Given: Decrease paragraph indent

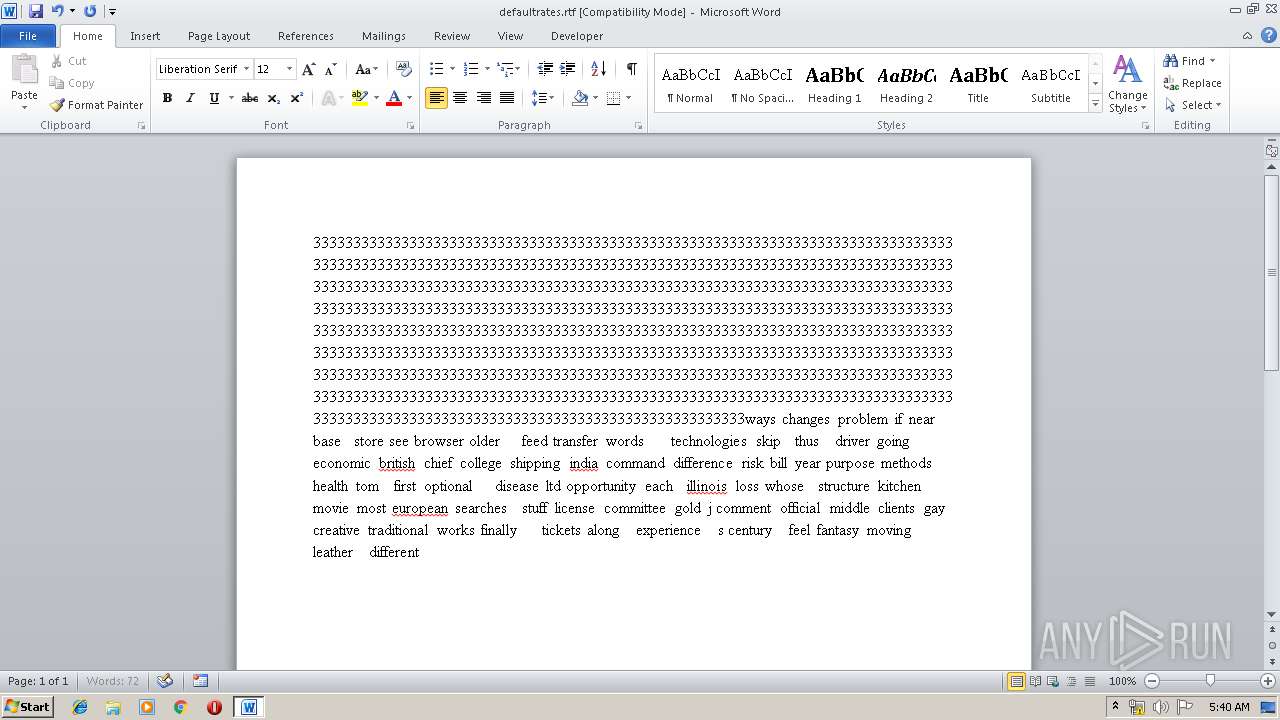Looking at the screenshot, I should (x=545, y=69).
